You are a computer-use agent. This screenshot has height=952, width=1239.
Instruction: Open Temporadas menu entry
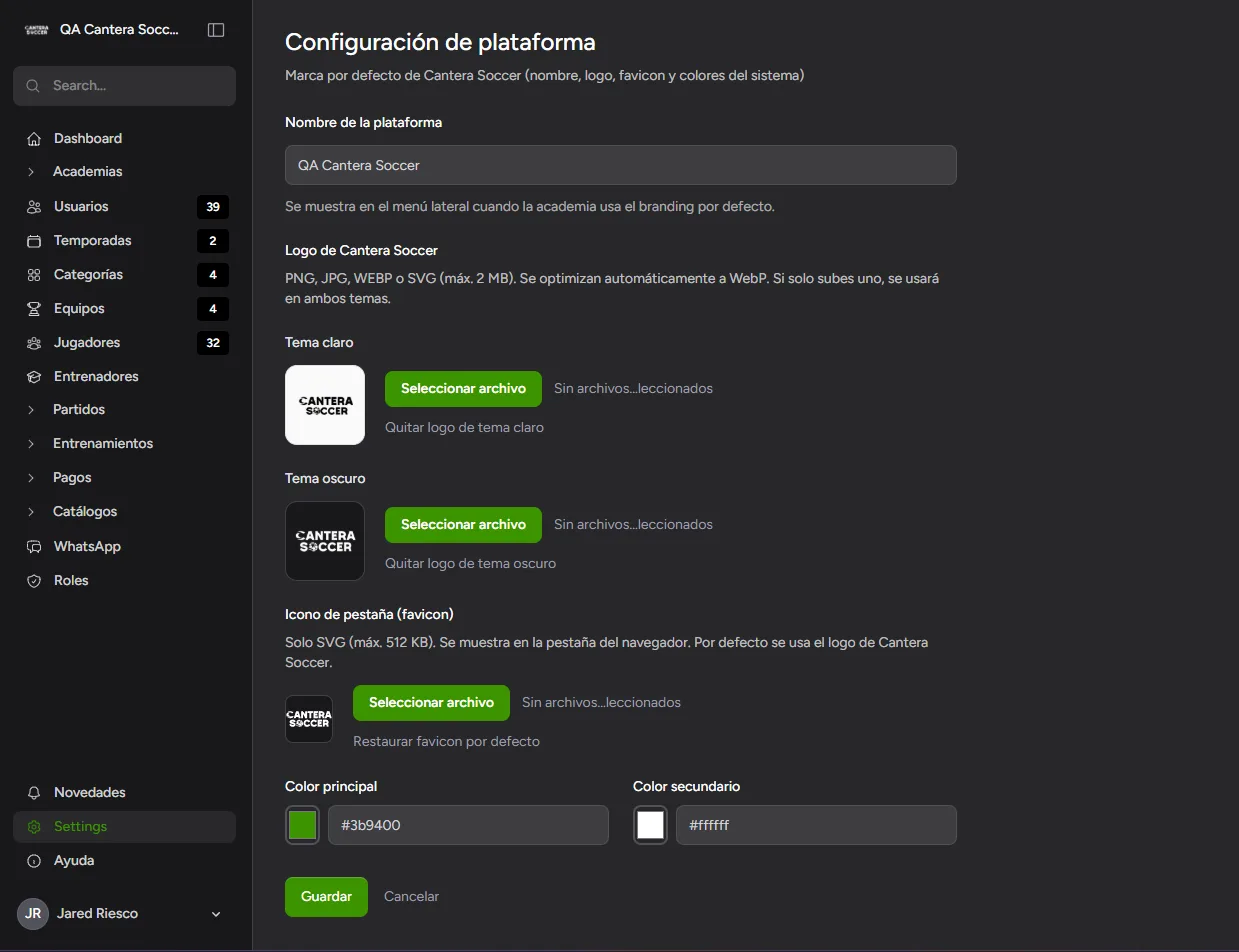pyautogui.click(x=124, y=241)
